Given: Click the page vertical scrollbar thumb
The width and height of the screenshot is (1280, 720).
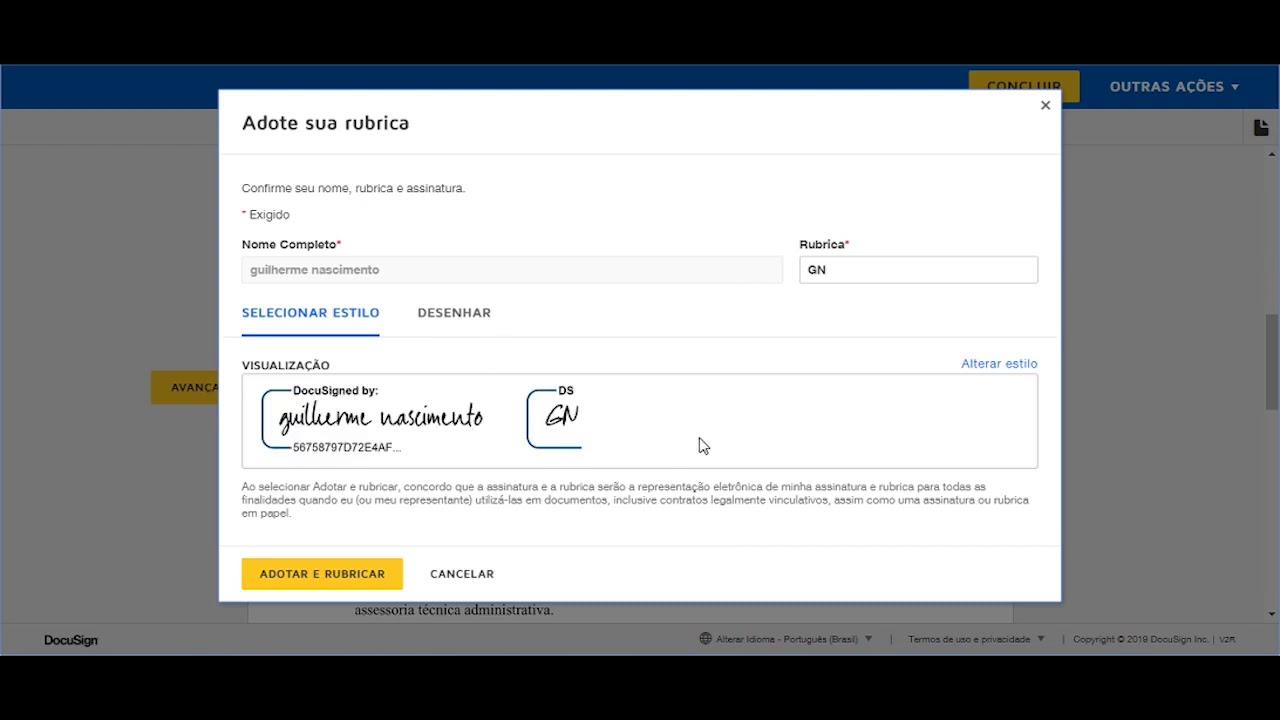Looking at the screenshot, I should coord(1272,360).
